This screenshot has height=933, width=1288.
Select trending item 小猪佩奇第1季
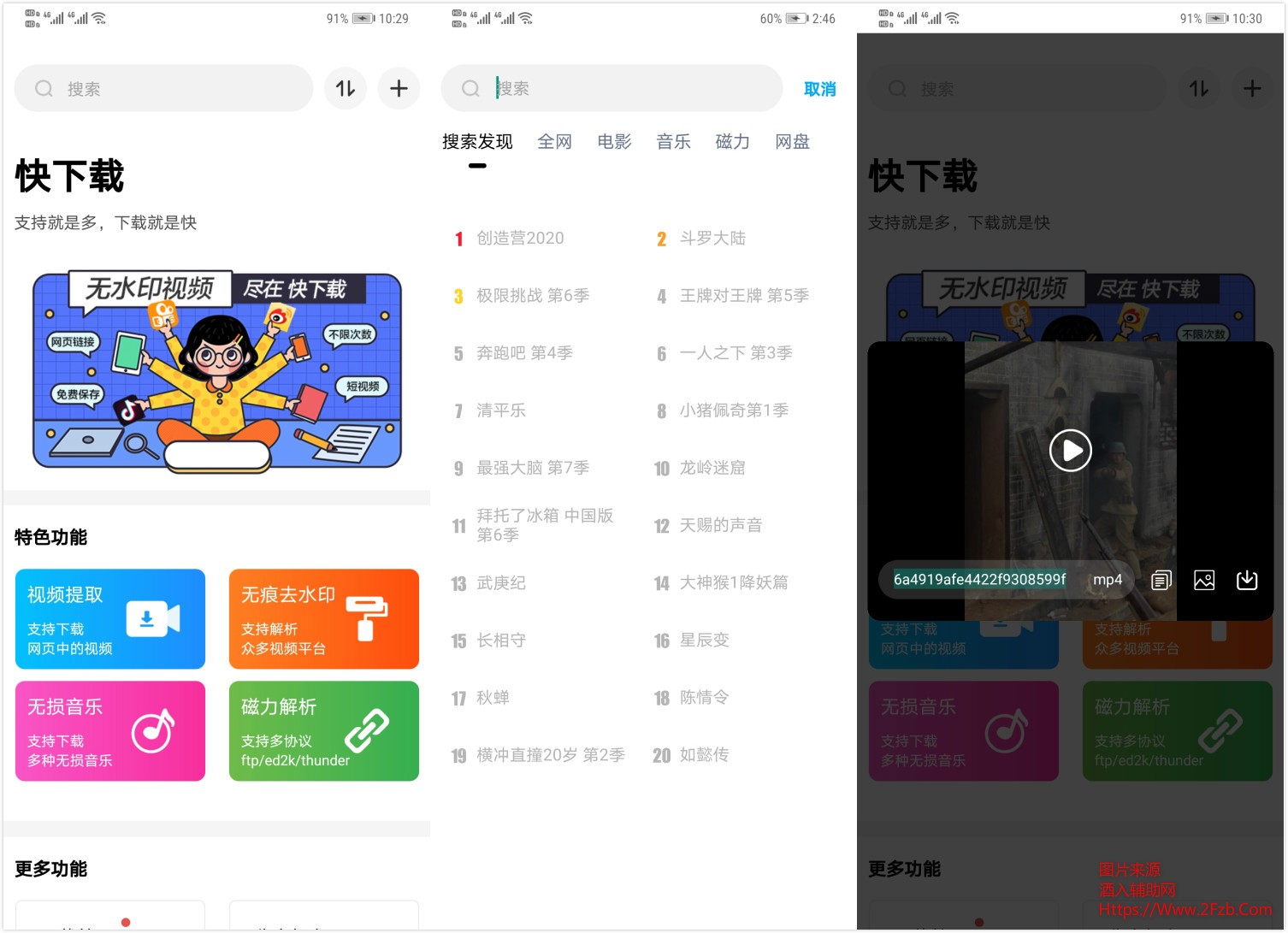[x=734, y=410]
